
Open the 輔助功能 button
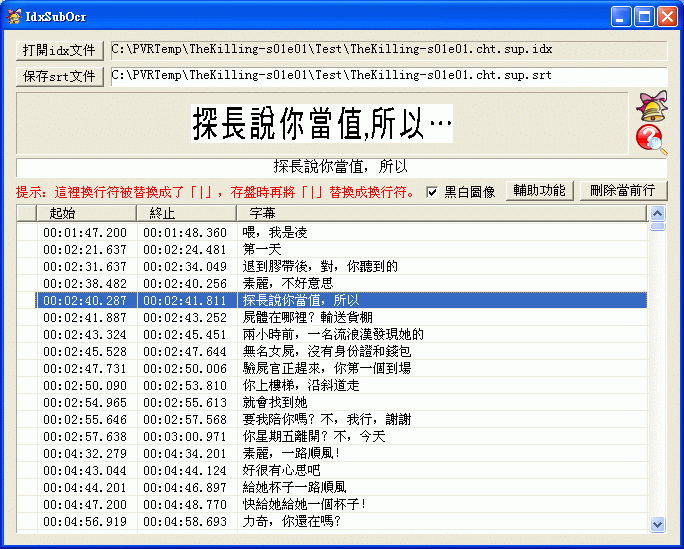point(539,191)
